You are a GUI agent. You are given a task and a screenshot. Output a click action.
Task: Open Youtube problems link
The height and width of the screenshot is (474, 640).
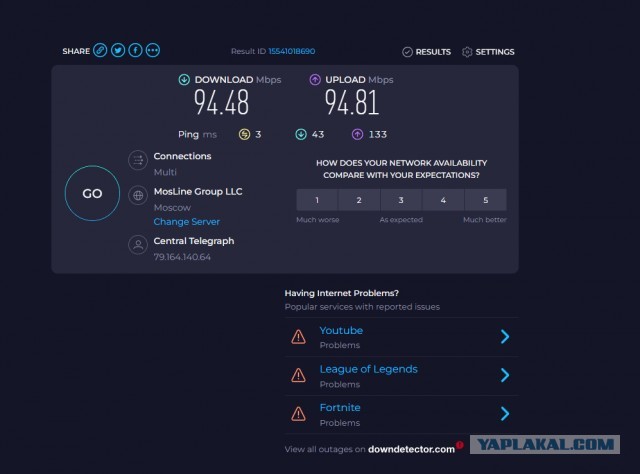pyautogui.click(x=341, y=330)
